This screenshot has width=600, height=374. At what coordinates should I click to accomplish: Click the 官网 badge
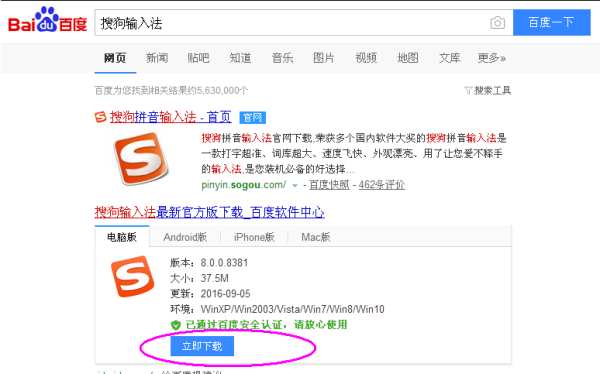(x=253, y=118)
